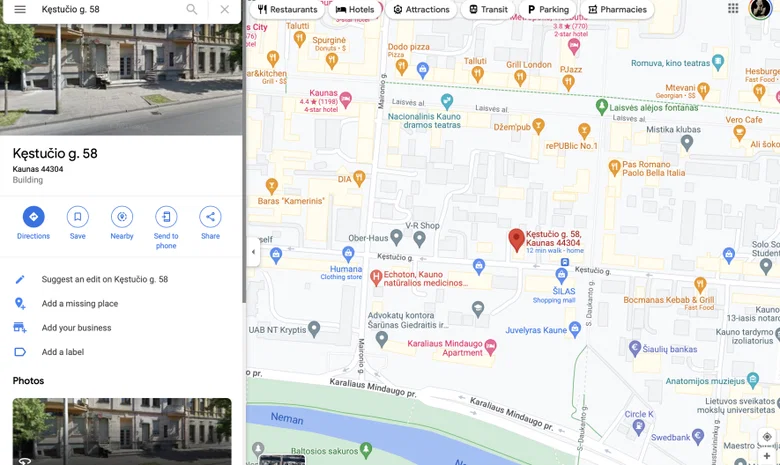Open the Google apps grid
This screenshot has width=780, height=465.
[x=733, y=8]
